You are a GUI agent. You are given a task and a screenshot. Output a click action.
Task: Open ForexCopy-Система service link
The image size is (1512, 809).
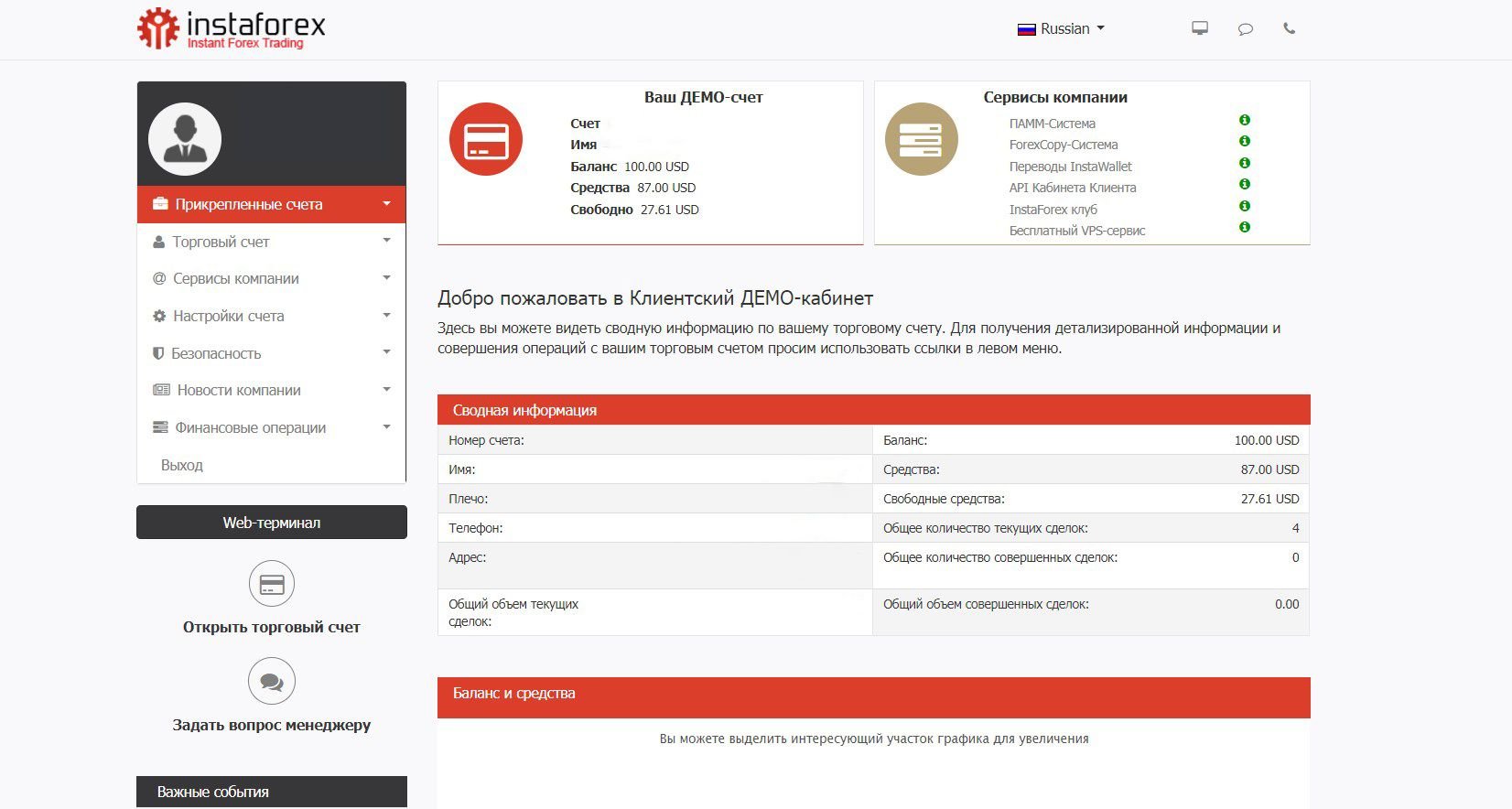1064,145
